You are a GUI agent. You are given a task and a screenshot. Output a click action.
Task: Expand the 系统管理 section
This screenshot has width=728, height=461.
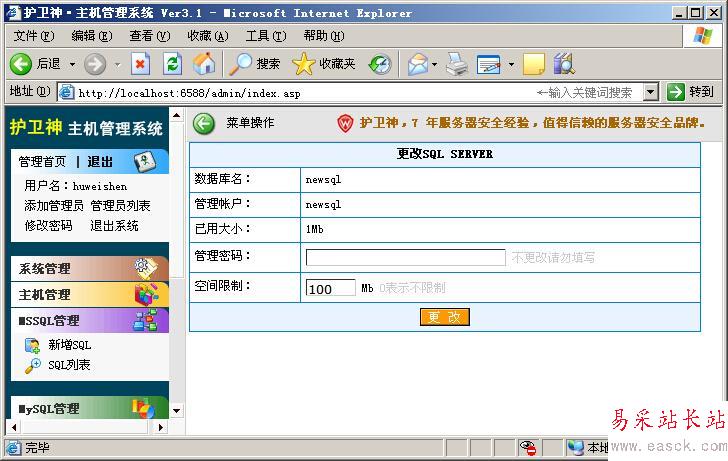click(89, 268)
